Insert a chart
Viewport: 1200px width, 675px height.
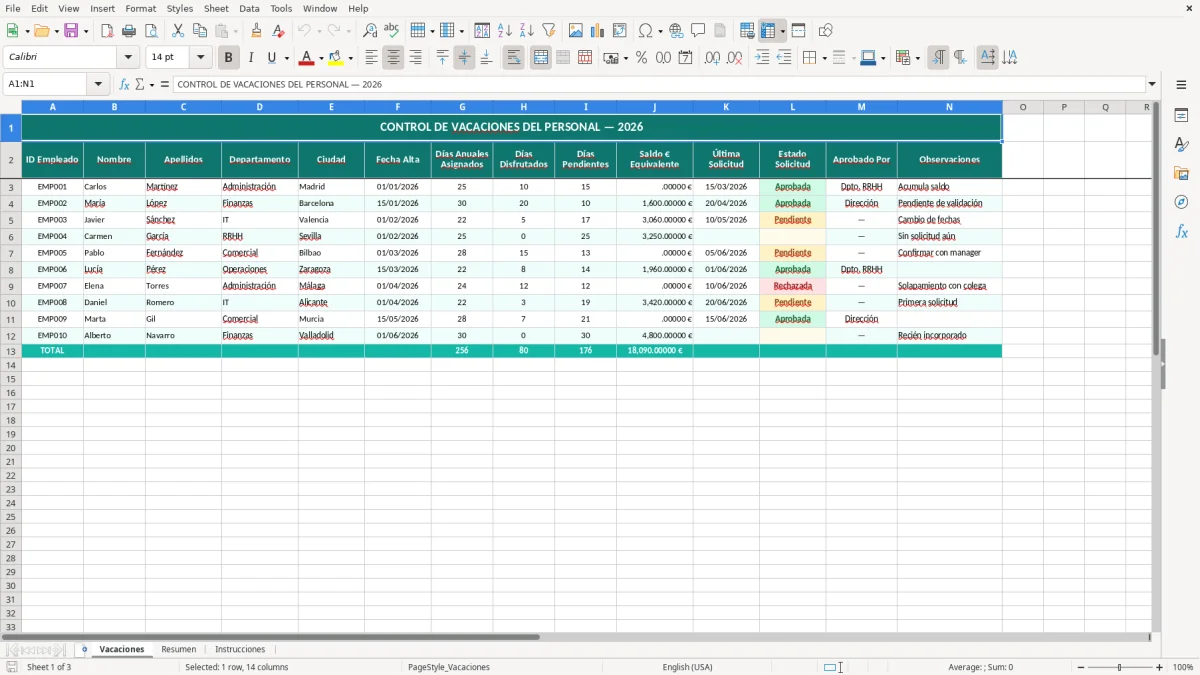(598, 31)
